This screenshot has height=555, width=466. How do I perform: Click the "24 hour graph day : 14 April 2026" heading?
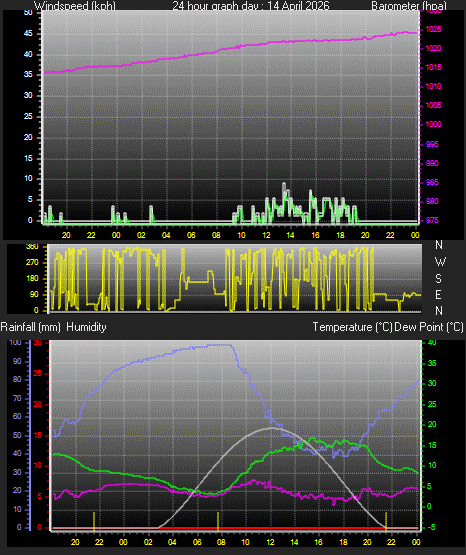[251, 6]
